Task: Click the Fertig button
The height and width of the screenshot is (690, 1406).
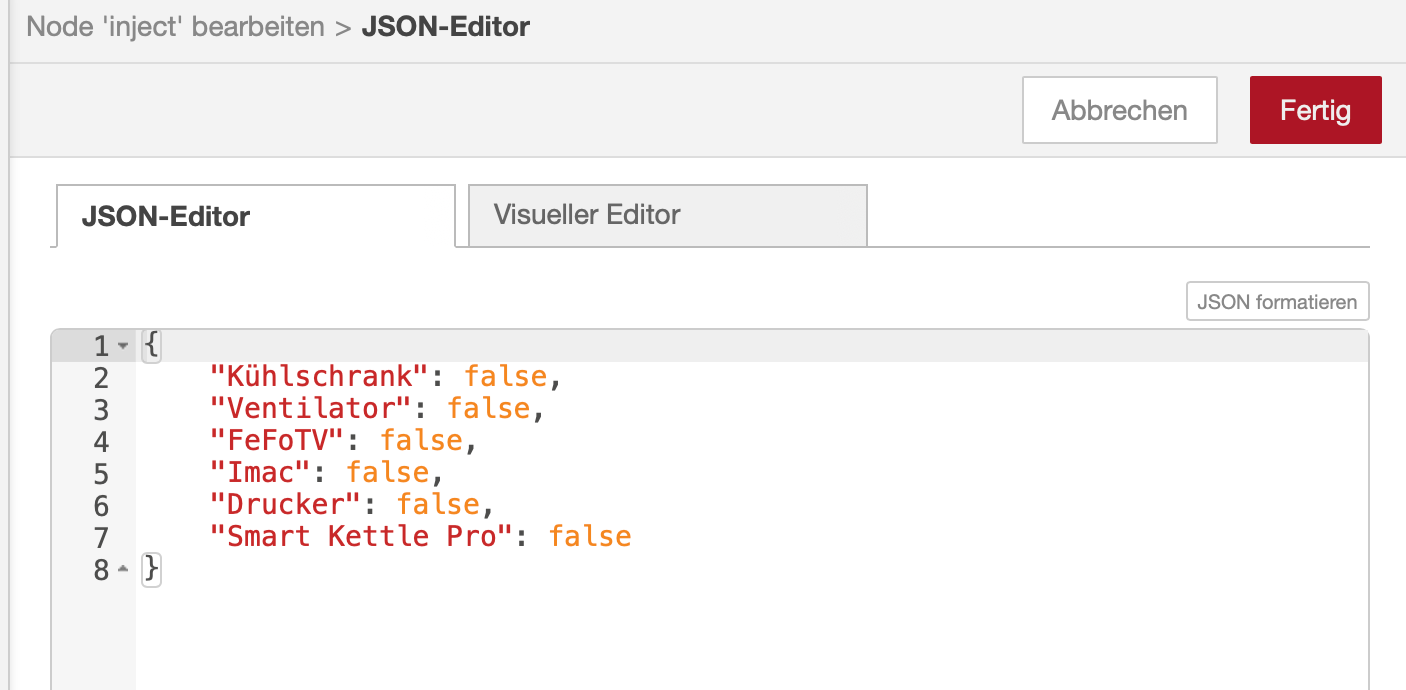Action: 1315,110
